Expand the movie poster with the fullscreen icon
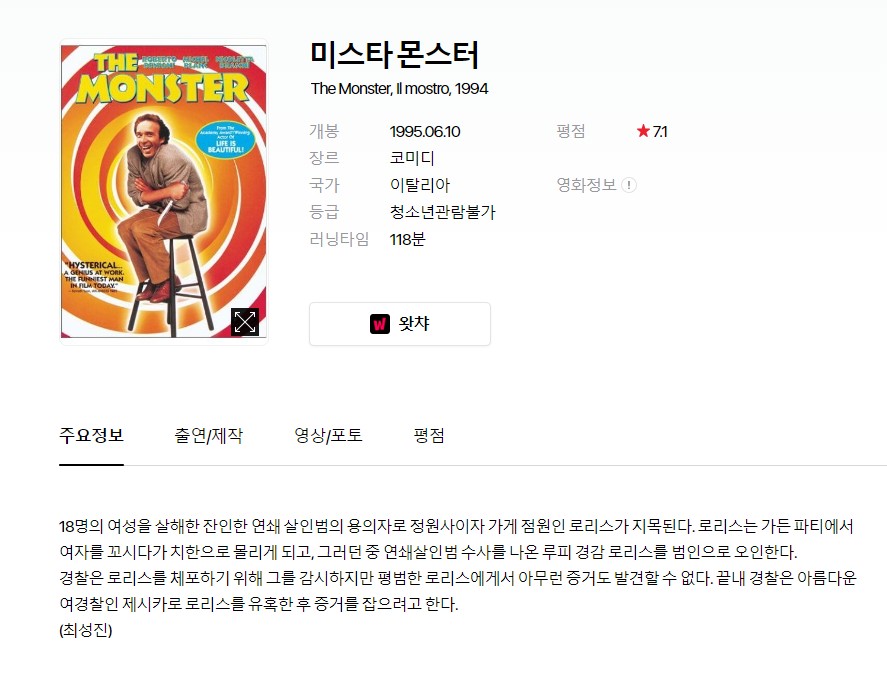 [x=245, y=322]
